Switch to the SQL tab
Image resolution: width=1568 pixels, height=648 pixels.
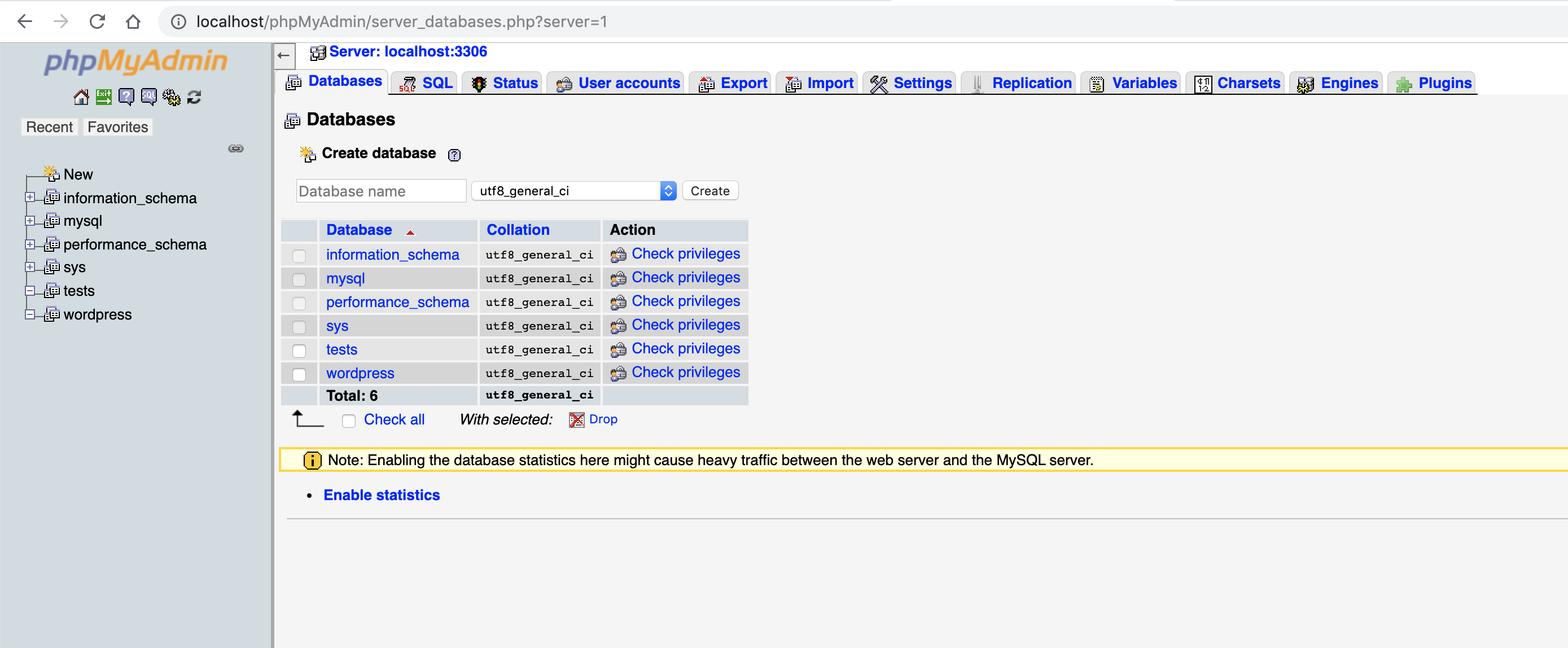coord(425,83)
